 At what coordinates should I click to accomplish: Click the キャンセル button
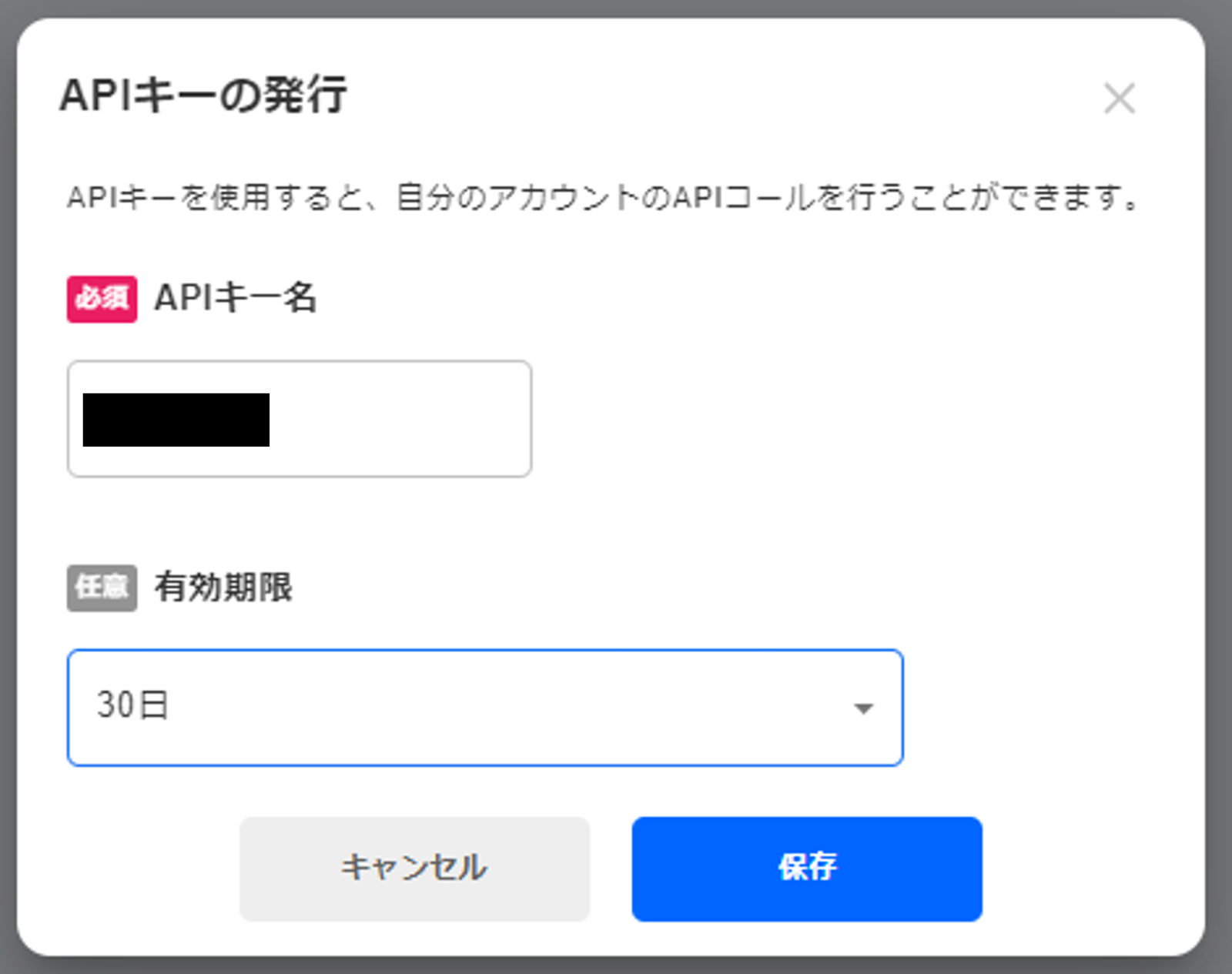[x=414, y=869]
